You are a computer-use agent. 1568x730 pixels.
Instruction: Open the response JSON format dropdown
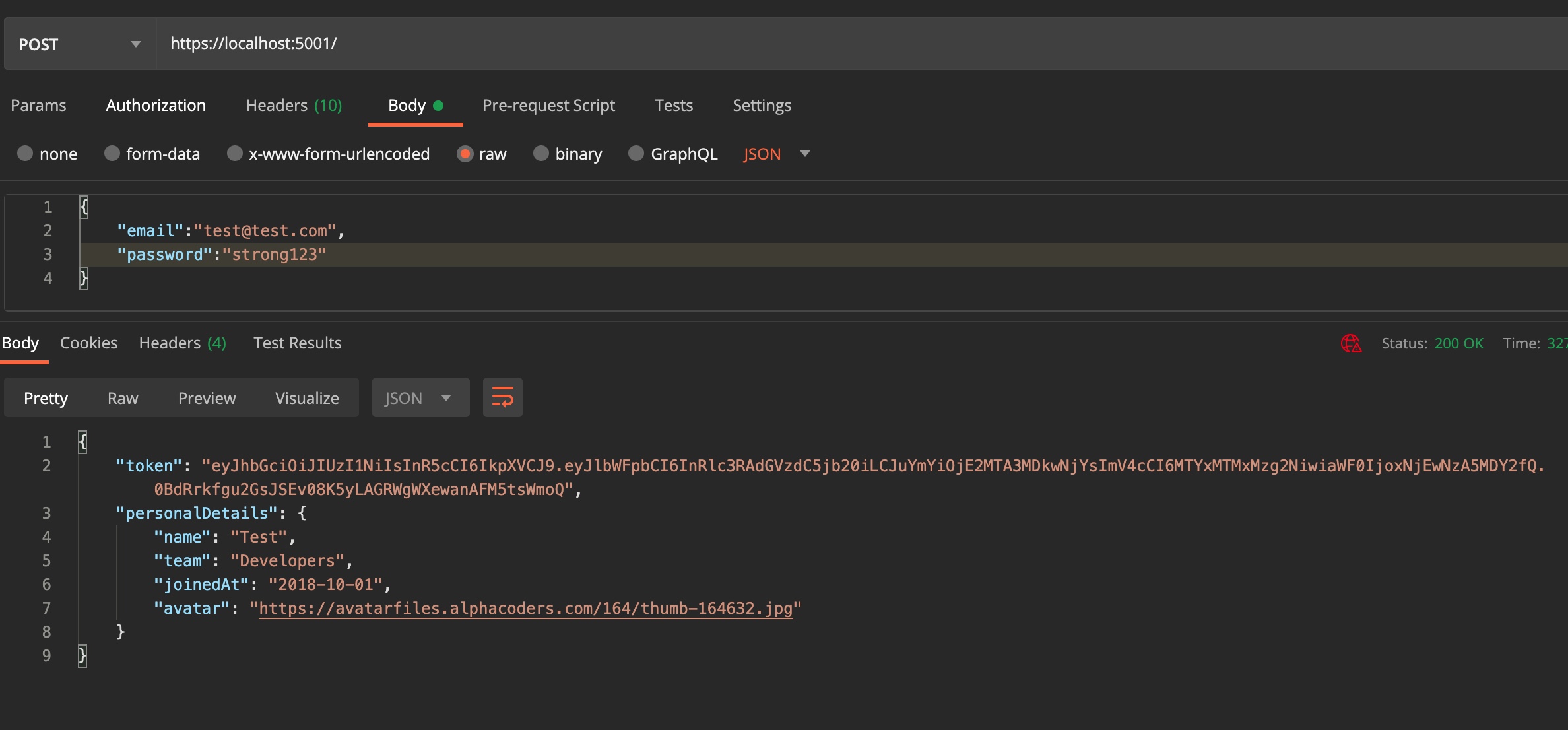420,397
